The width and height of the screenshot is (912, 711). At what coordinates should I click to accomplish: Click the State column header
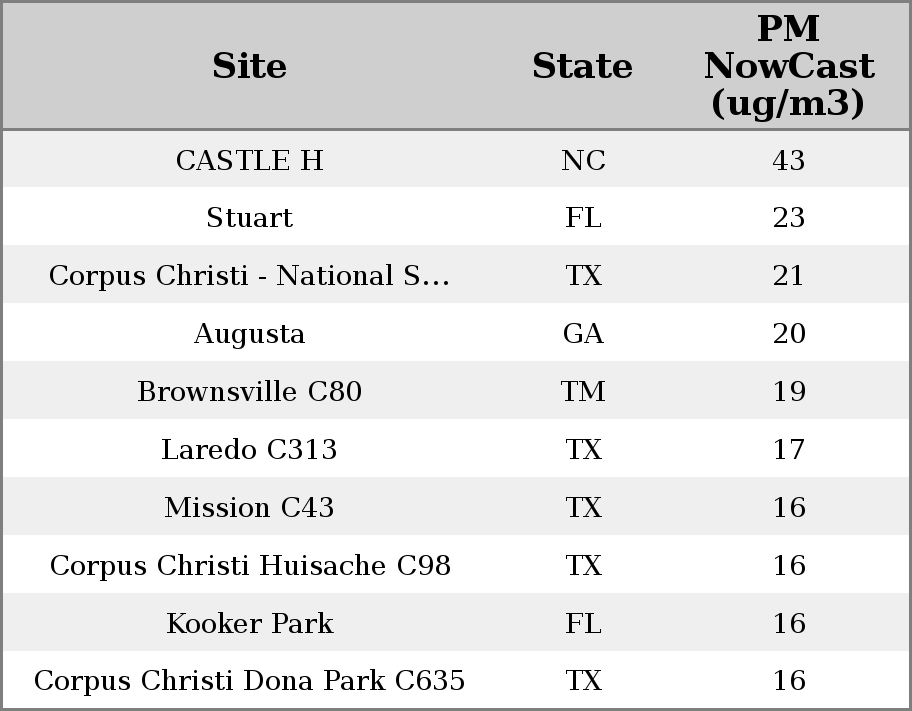point(582,66)
